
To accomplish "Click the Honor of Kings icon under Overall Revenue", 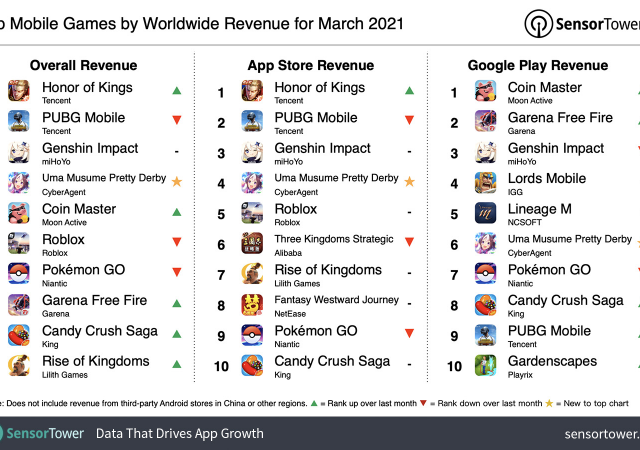I will coord(19,92).
